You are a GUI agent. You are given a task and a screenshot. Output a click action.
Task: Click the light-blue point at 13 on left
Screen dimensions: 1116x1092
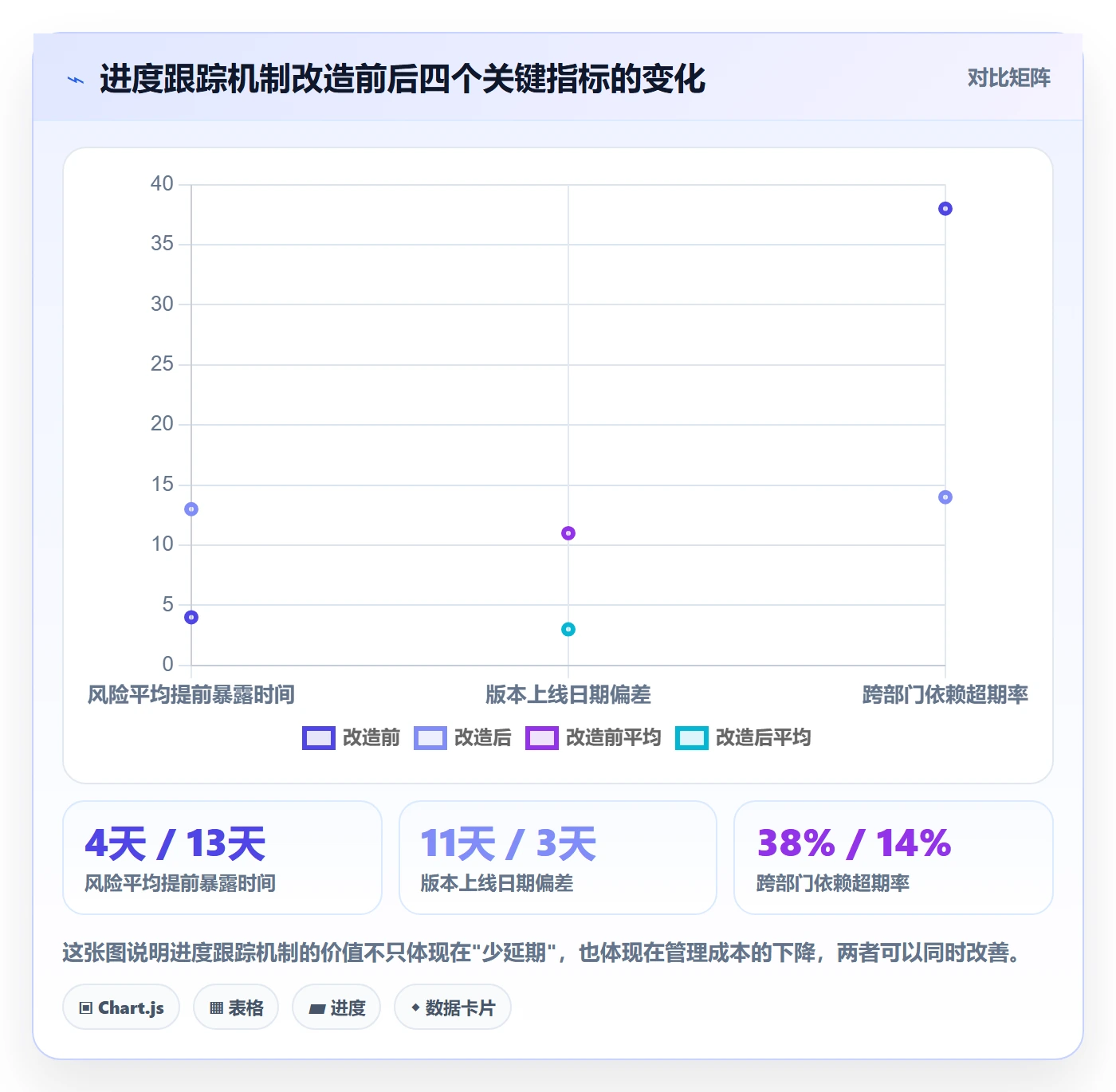[191, 509]
